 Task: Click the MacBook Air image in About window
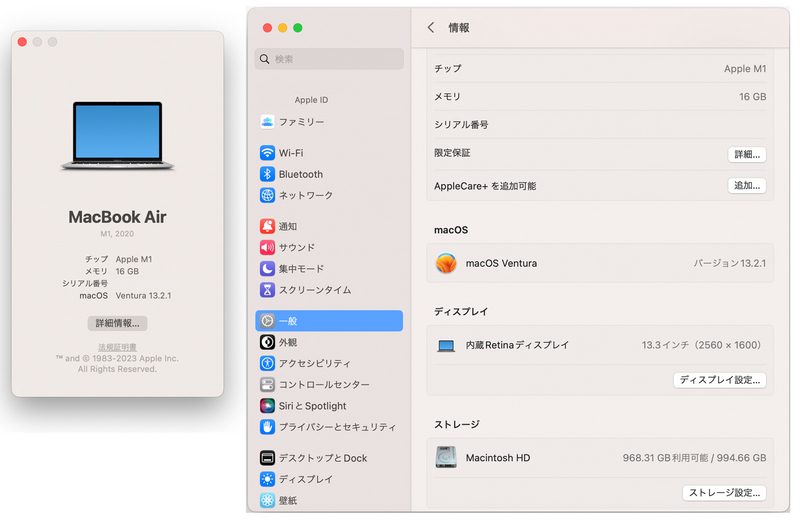click(x=117, y=136)
